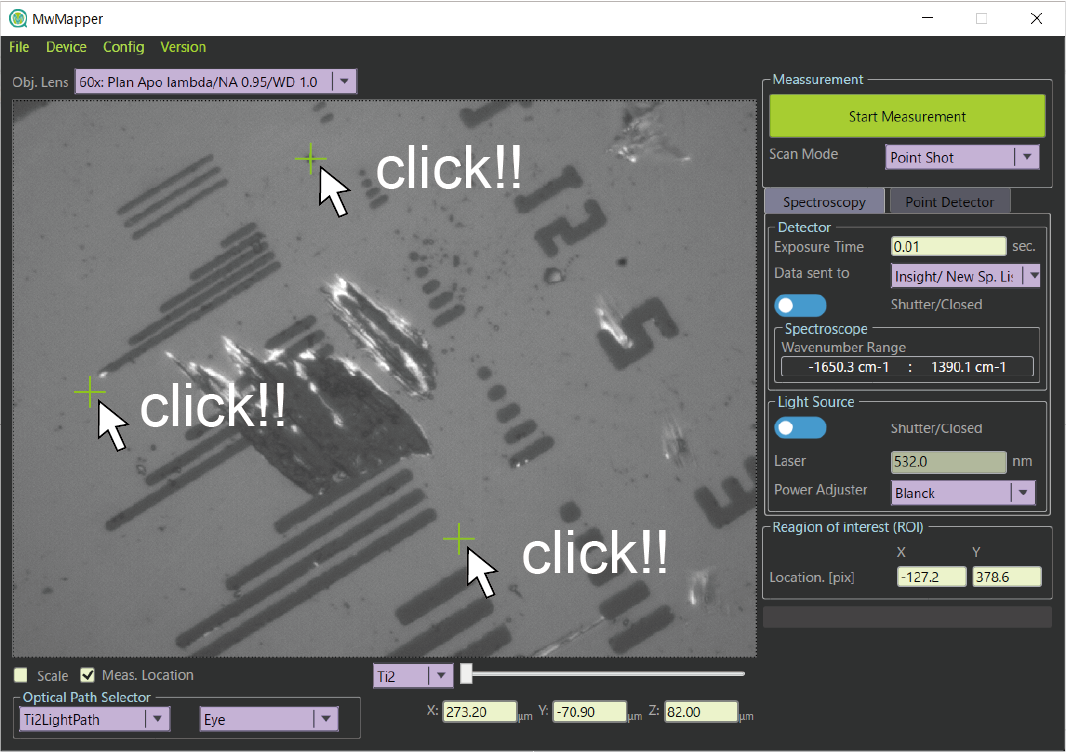The image size is (1066, 752).
Task: Open the Config menu
Action: (123, 47)
